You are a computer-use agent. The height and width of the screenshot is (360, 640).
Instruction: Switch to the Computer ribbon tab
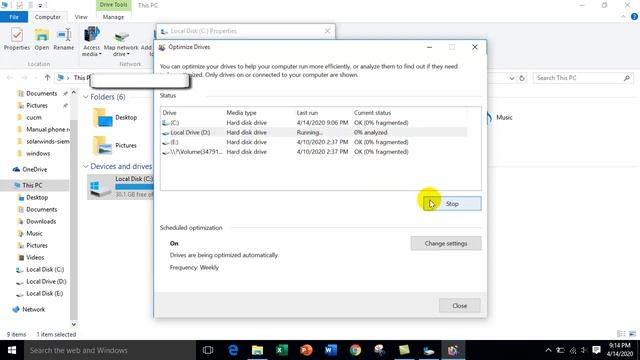point(48,17)
